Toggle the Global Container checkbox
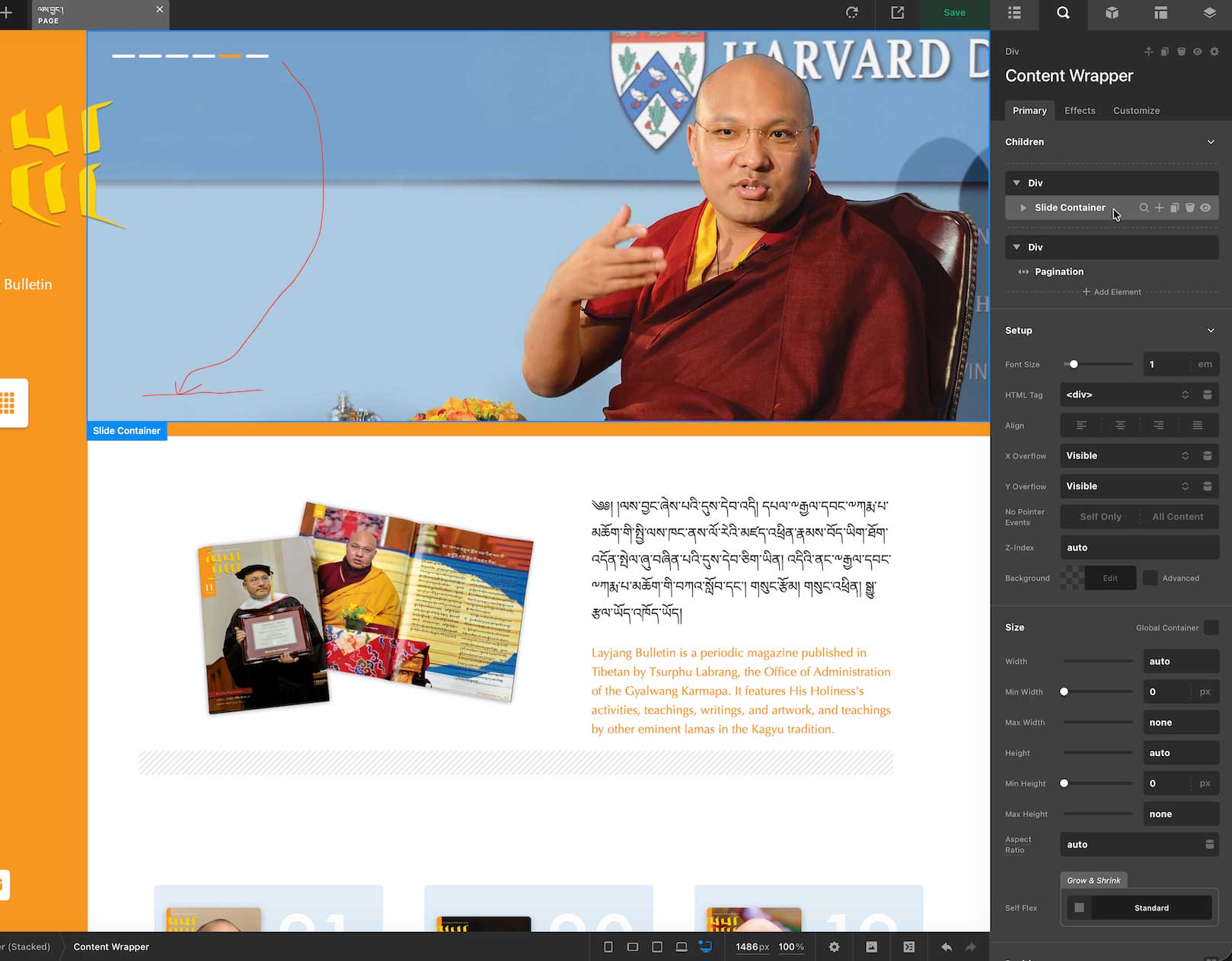This screenshot has width=1232, height=961. coord(1211,627)
